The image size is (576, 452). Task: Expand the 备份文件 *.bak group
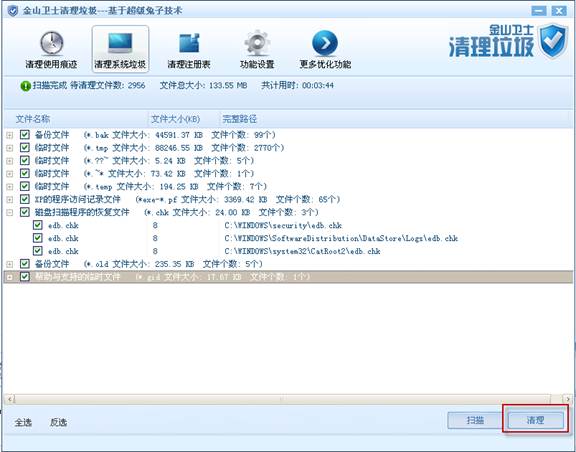click(10, 135)
